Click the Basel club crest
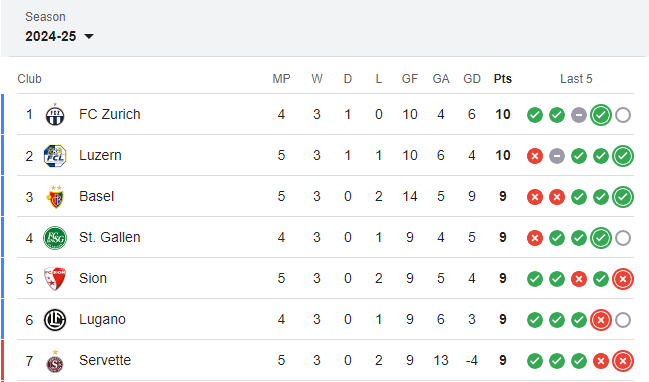Viewport: 649px width, 382px height. [x=55, y=197]
